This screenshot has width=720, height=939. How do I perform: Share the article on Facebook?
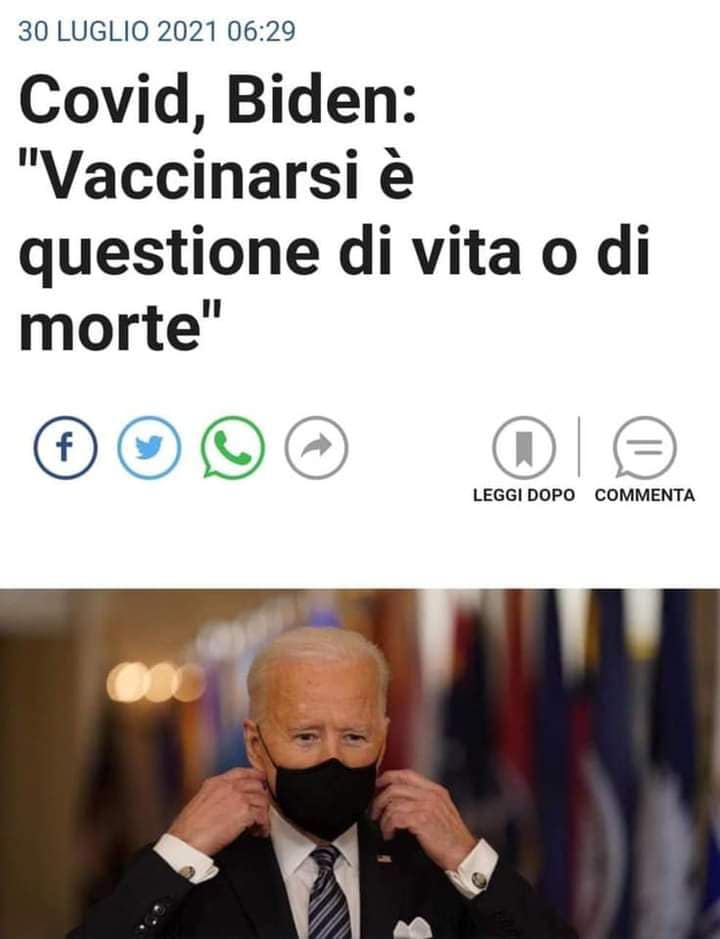pos(65,447)
